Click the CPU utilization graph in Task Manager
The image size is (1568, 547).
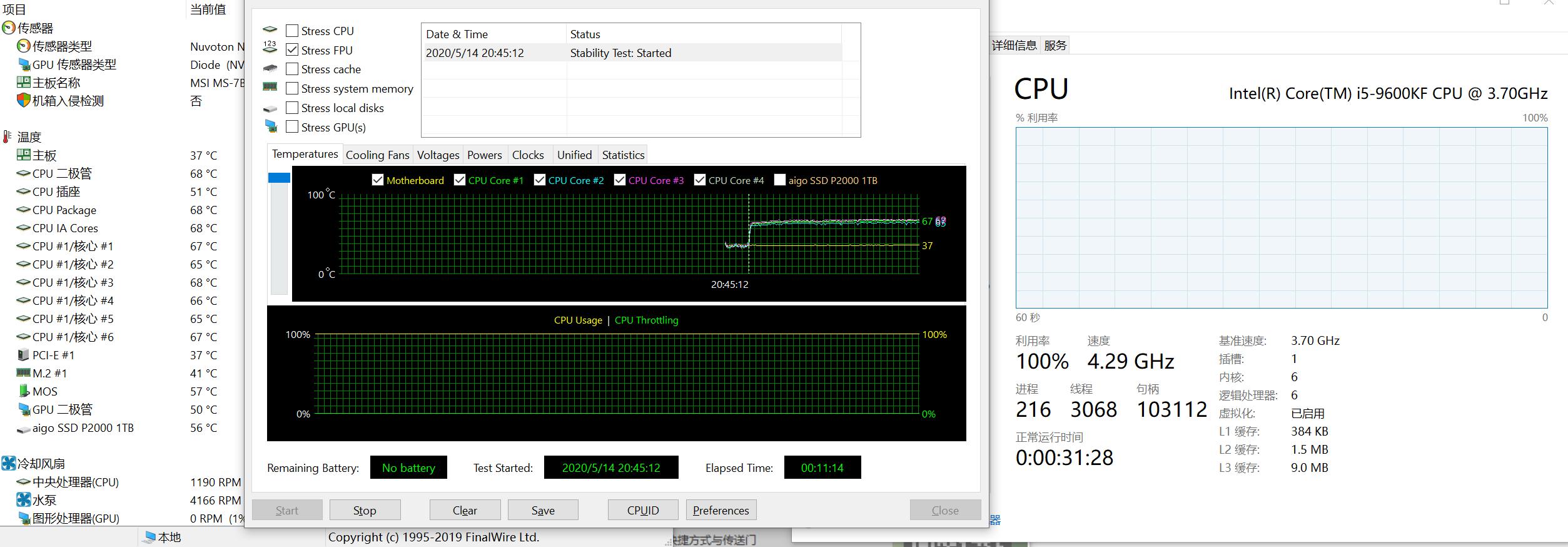(x=1282, y=217)
